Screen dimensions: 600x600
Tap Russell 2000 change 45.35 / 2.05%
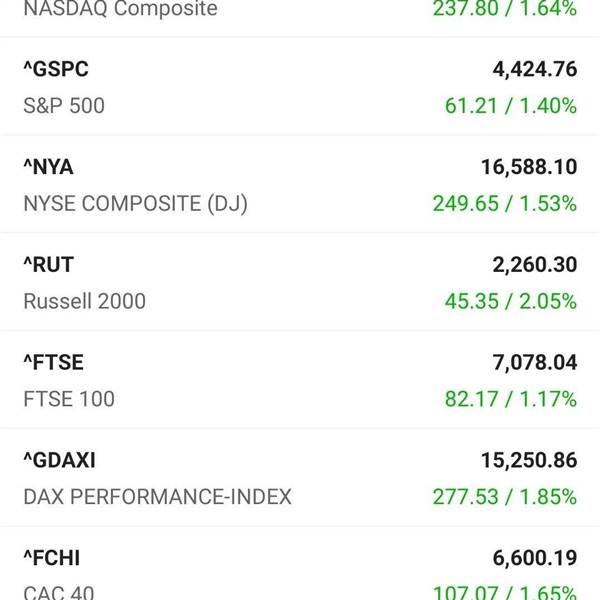point(510,301)
